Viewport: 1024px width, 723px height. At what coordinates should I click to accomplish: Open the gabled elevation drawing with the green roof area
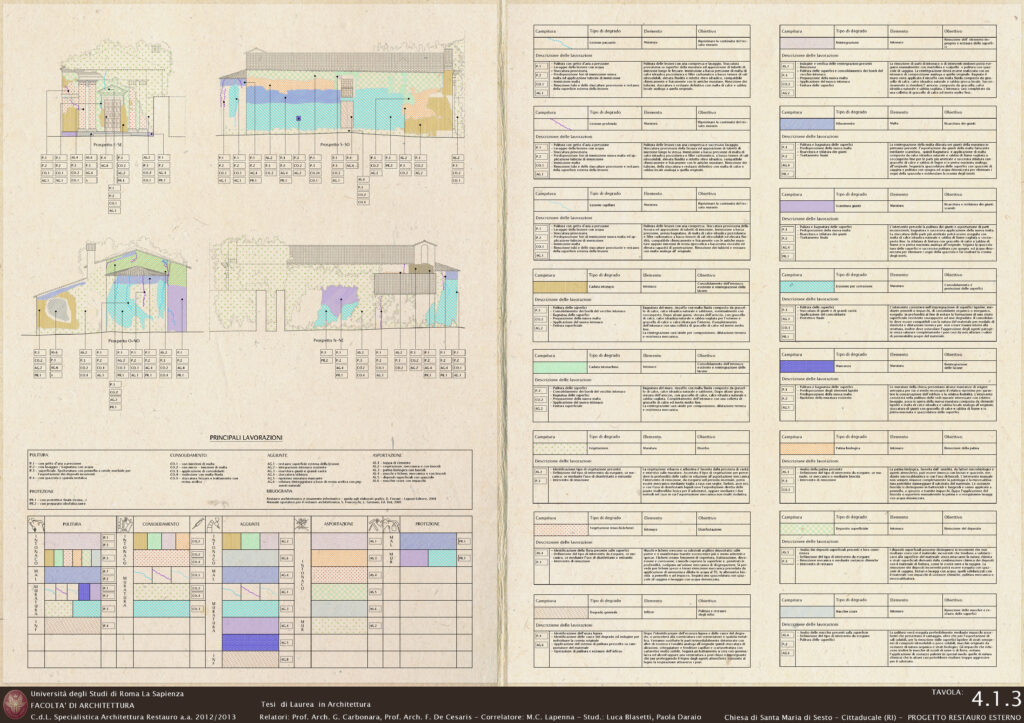pos(112,289)
